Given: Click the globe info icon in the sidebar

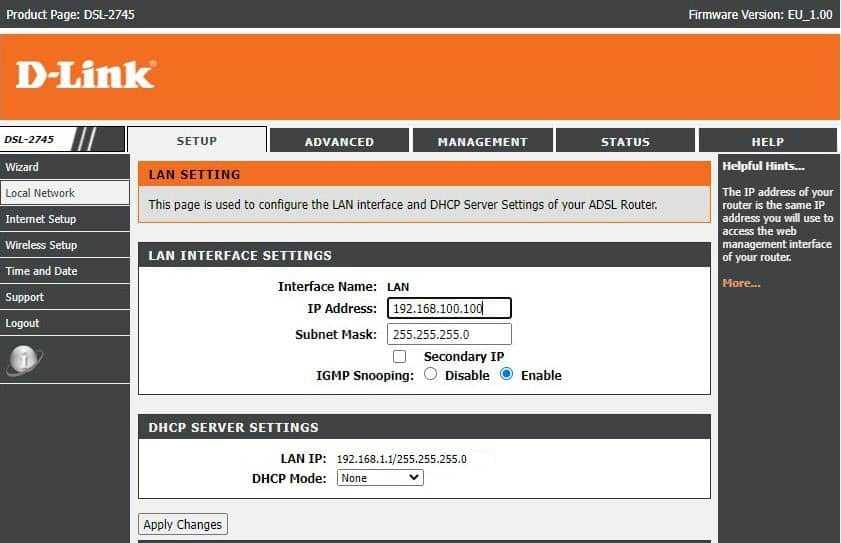Looking at the screenshot, I should point(24,359).
